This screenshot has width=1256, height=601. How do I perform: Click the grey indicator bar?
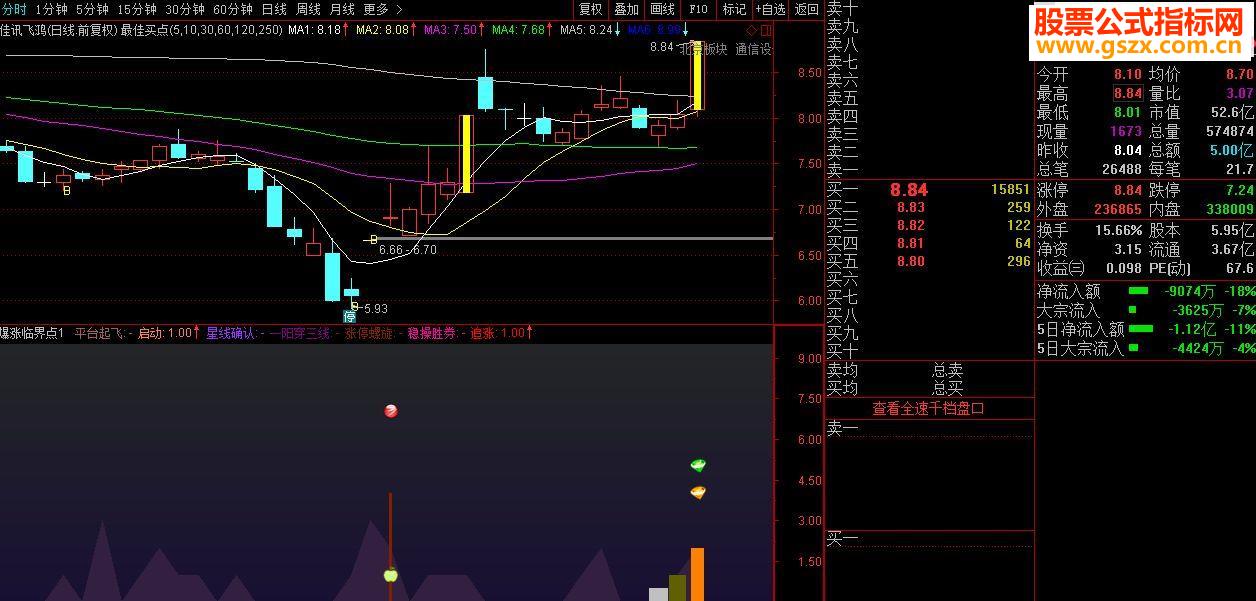pyautogui.click(x=658, y=594)
